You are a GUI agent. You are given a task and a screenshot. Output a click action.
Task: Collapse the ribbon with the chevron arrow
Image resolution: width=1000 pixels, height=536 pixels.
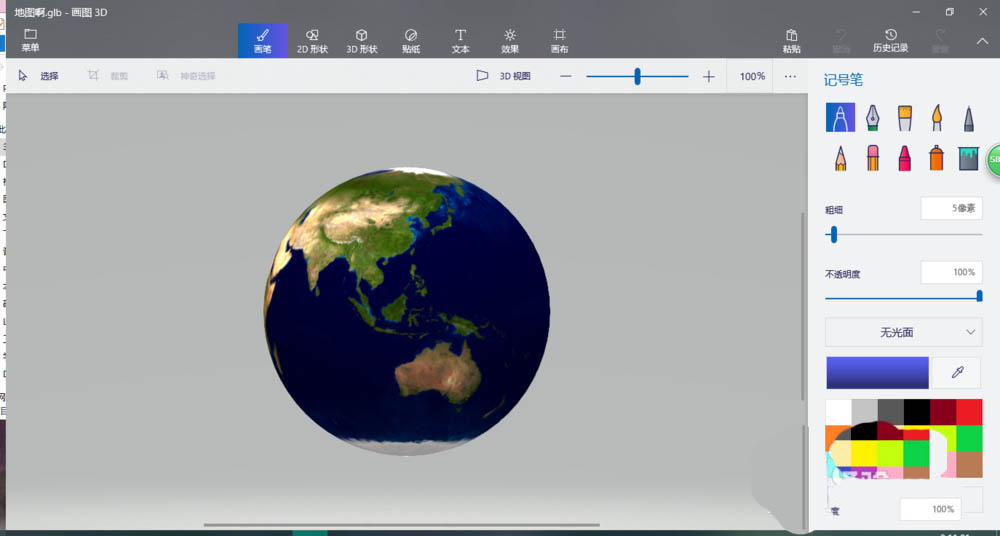(983, 40)
